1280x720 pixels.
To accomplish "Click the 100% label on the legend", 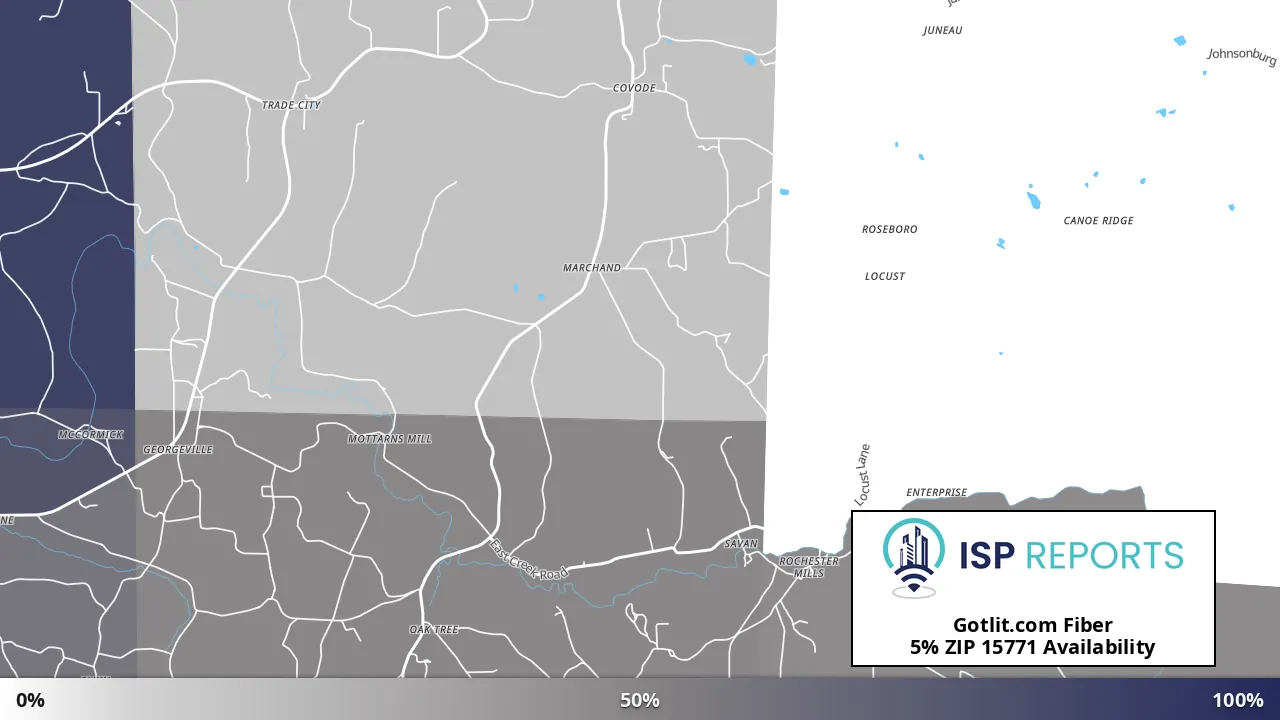I will click(x=1238, y=700).
